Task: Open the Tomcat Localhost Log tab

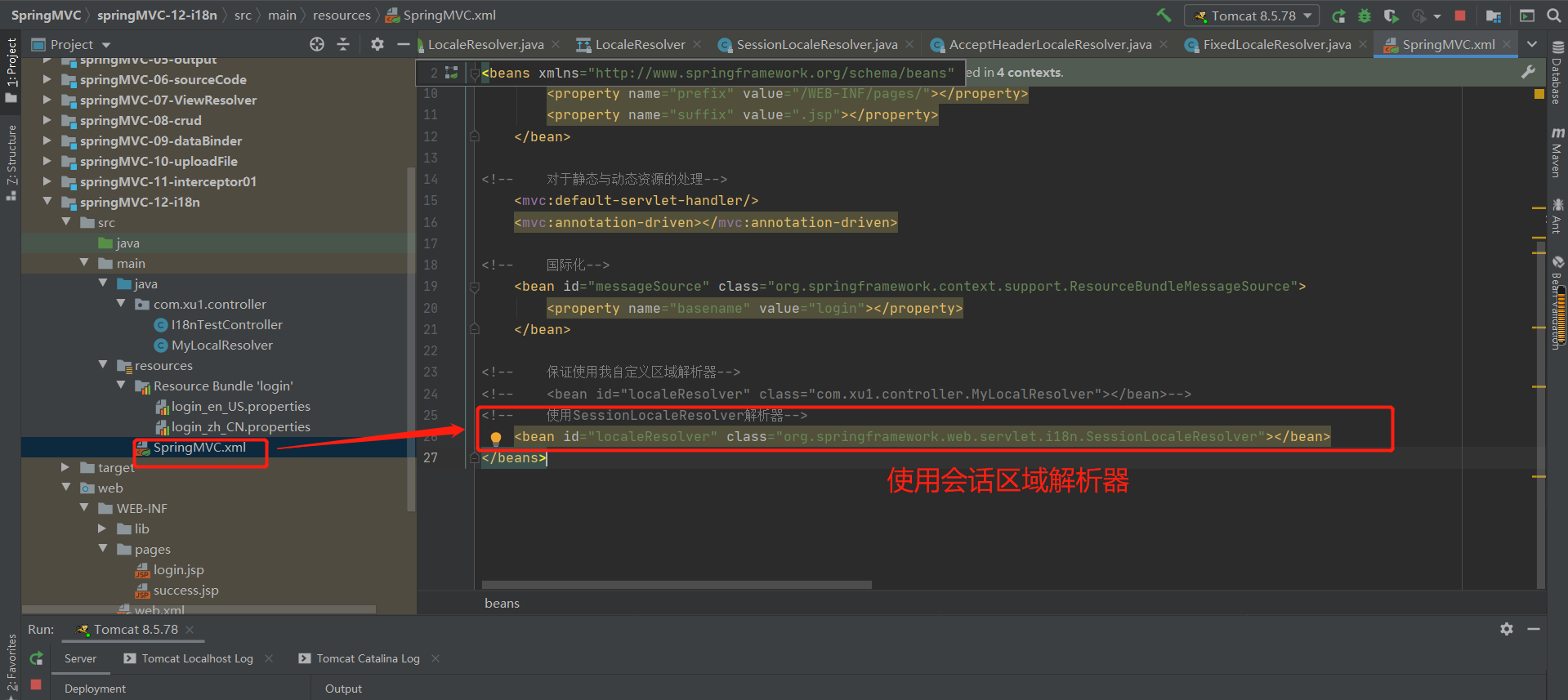Action: point(197,658)
